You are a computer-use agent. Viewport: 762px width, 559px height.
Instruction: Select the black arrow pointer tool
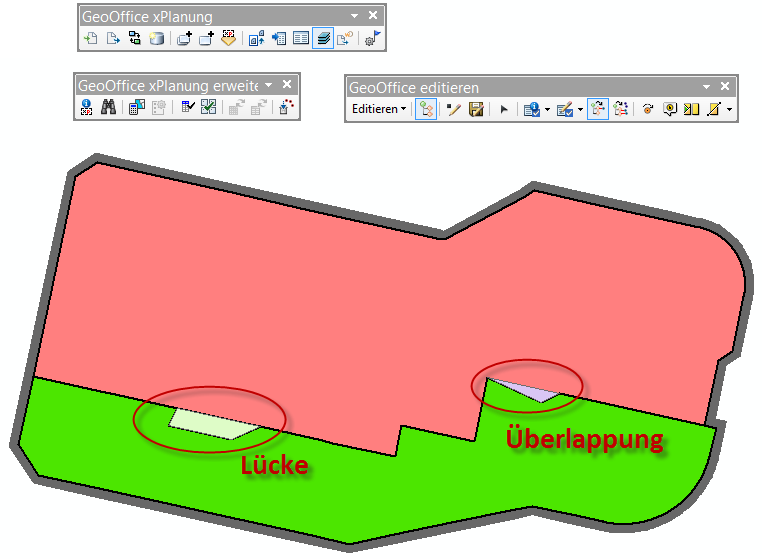tap(504, 109)
